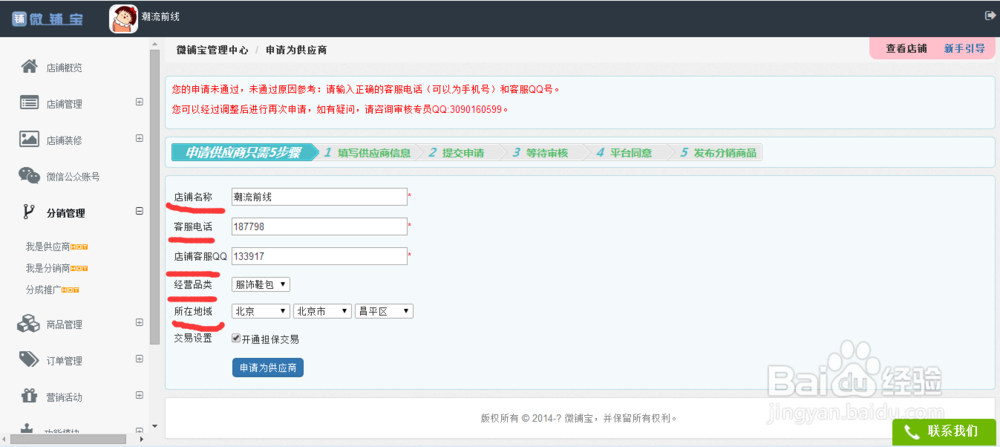This screenshot has width=1000, height=447.
Task: Click the 联系我们 button
Action: tap(944, 432)
